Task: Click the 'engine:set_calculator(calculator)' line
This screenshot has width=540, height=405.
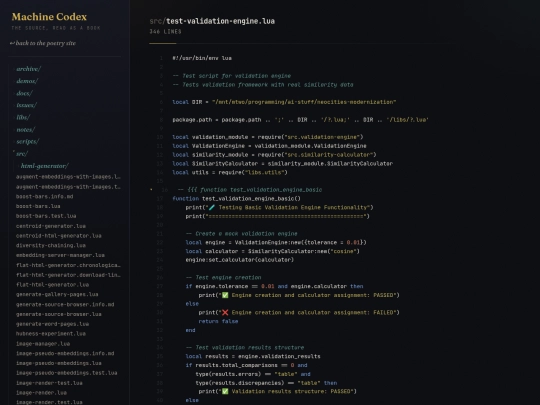Action: [239, 260]
